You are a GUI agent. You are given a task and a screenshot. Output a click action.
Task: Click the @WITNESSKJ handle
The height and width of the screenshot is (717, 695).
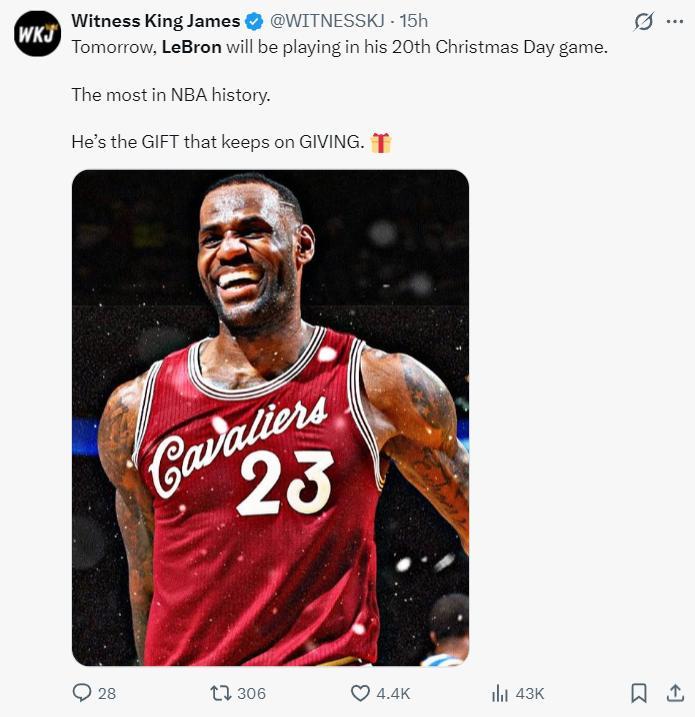(328, 21)
